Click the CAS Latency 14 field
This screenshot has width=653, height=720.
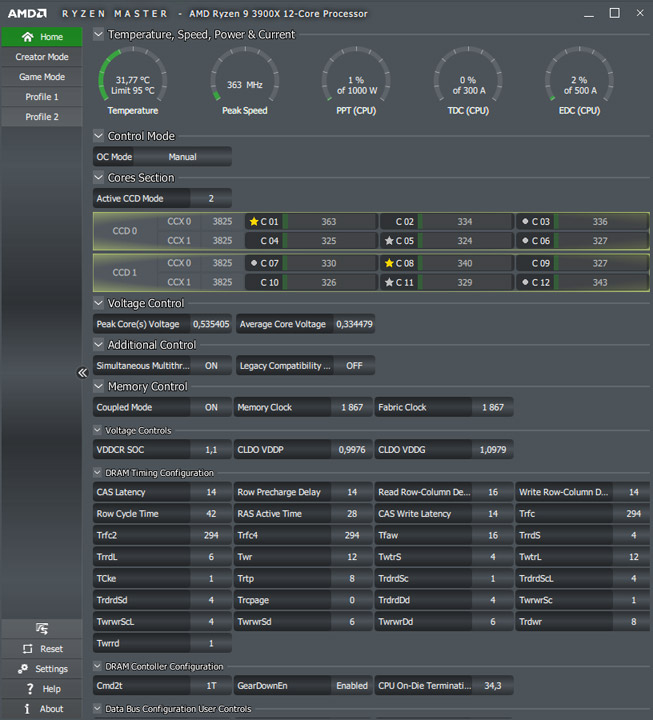(x=162, y=492)
